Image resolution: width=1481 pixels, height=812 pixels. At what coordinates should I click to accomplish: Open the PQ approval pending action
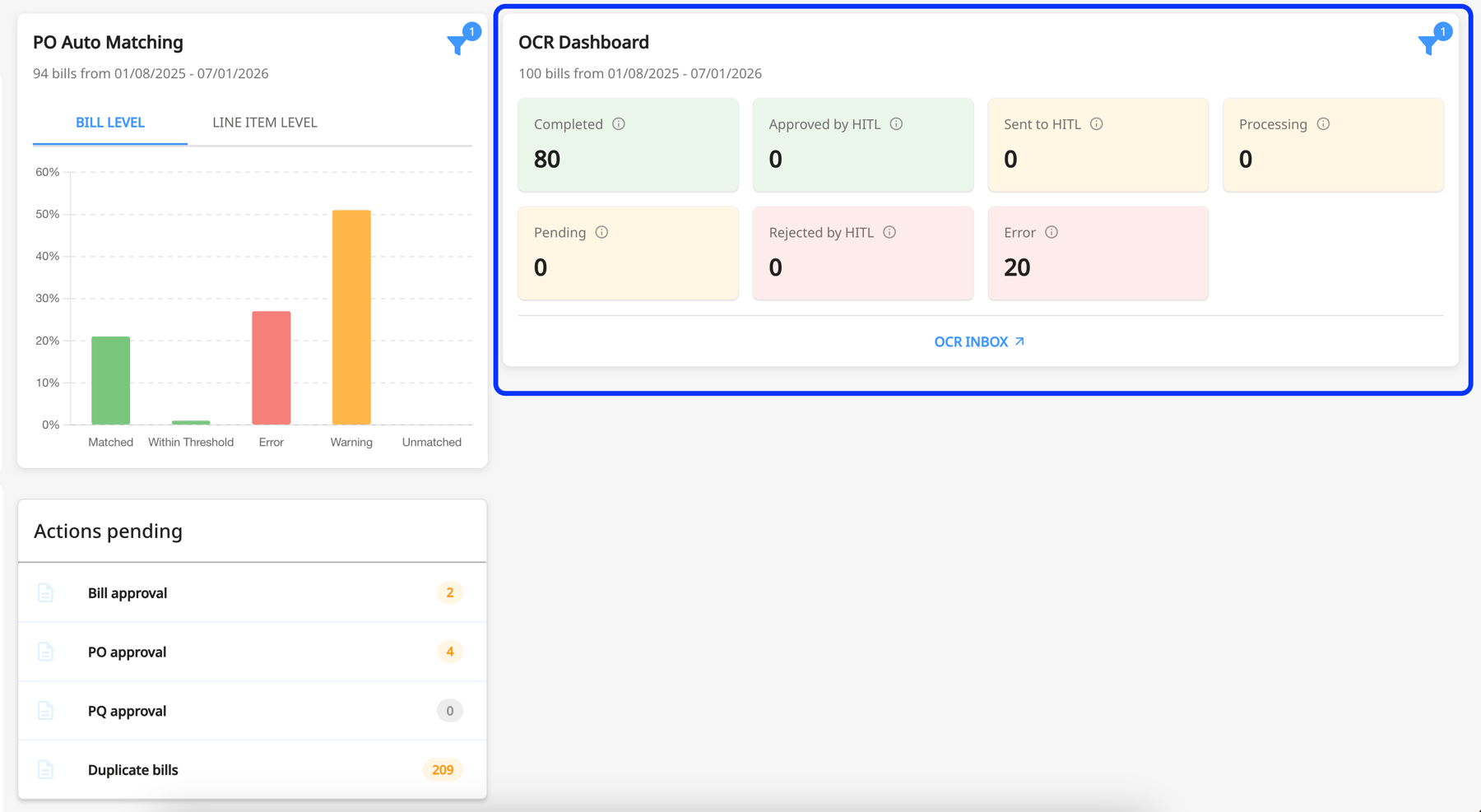tap(127, 710)
